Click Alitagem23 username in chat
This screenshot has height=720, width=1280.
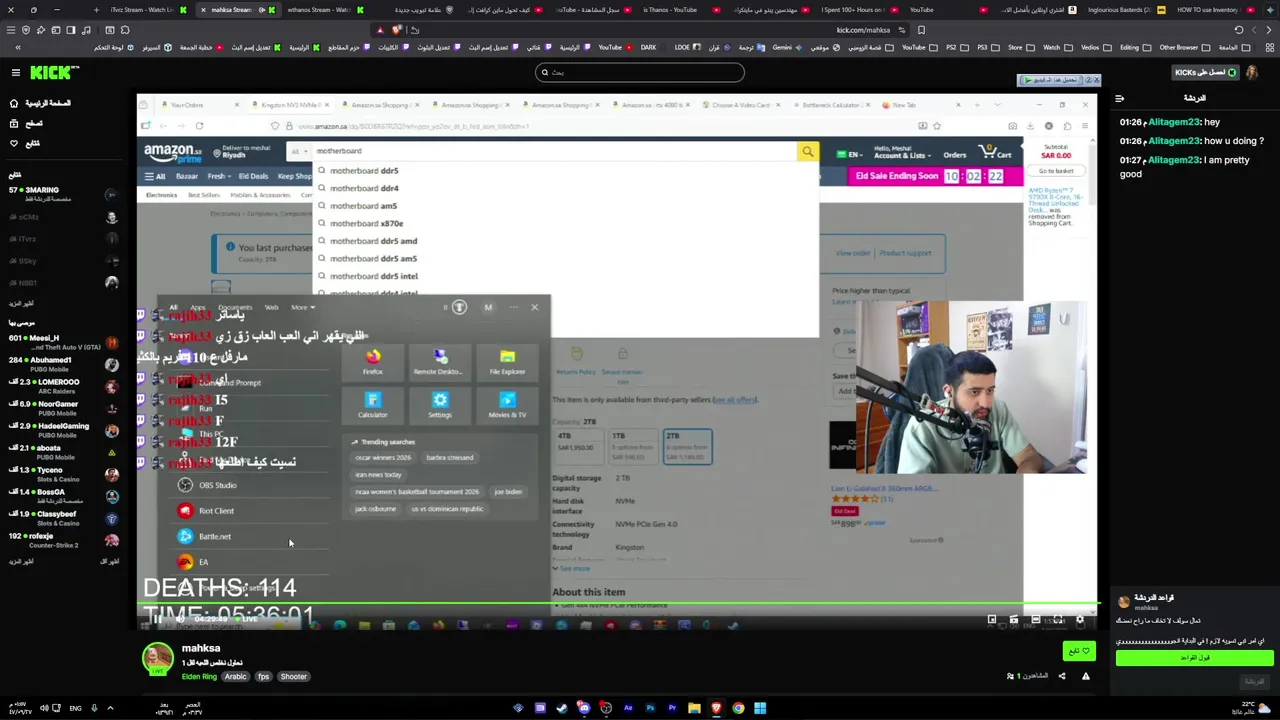pos(1173,122)
